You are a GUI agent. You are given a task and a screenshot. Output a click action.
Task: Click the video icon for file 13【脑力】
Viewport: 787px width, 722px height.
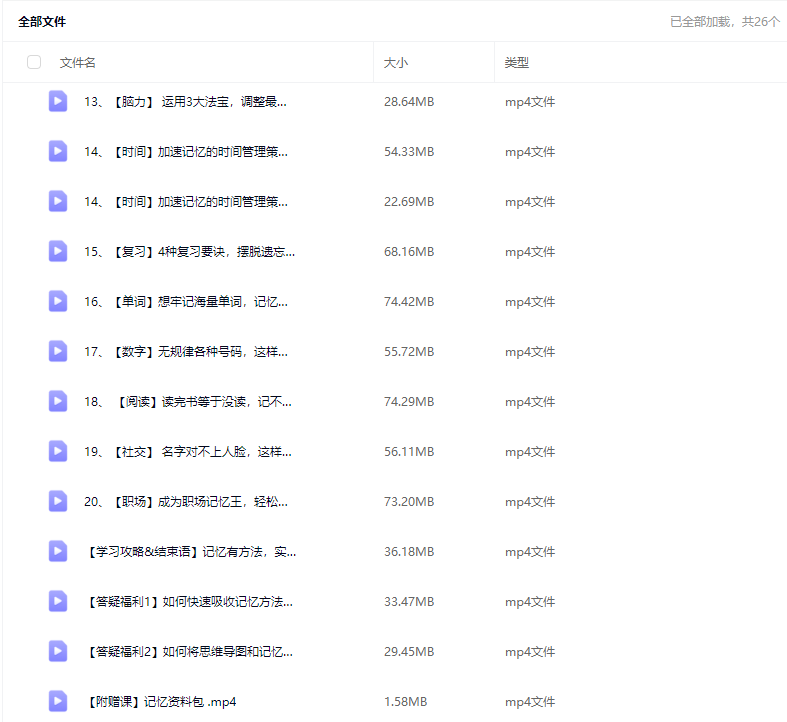[x=58, y=101]
